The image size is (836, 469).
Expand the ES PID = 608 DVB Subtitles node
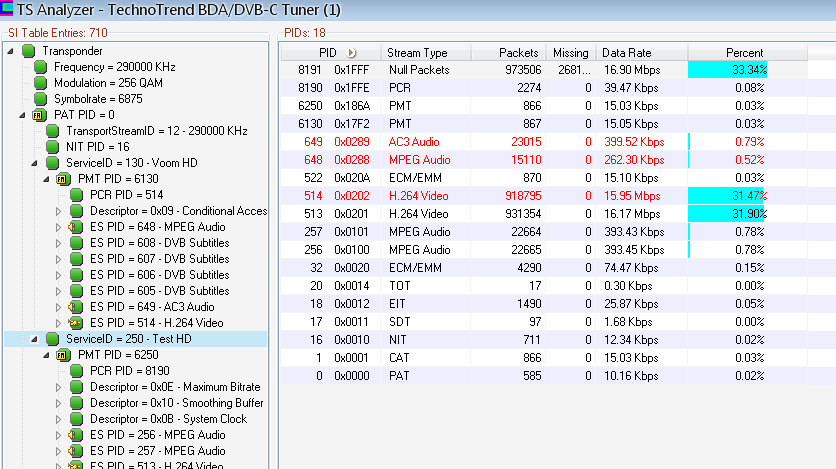click(58, 243)
